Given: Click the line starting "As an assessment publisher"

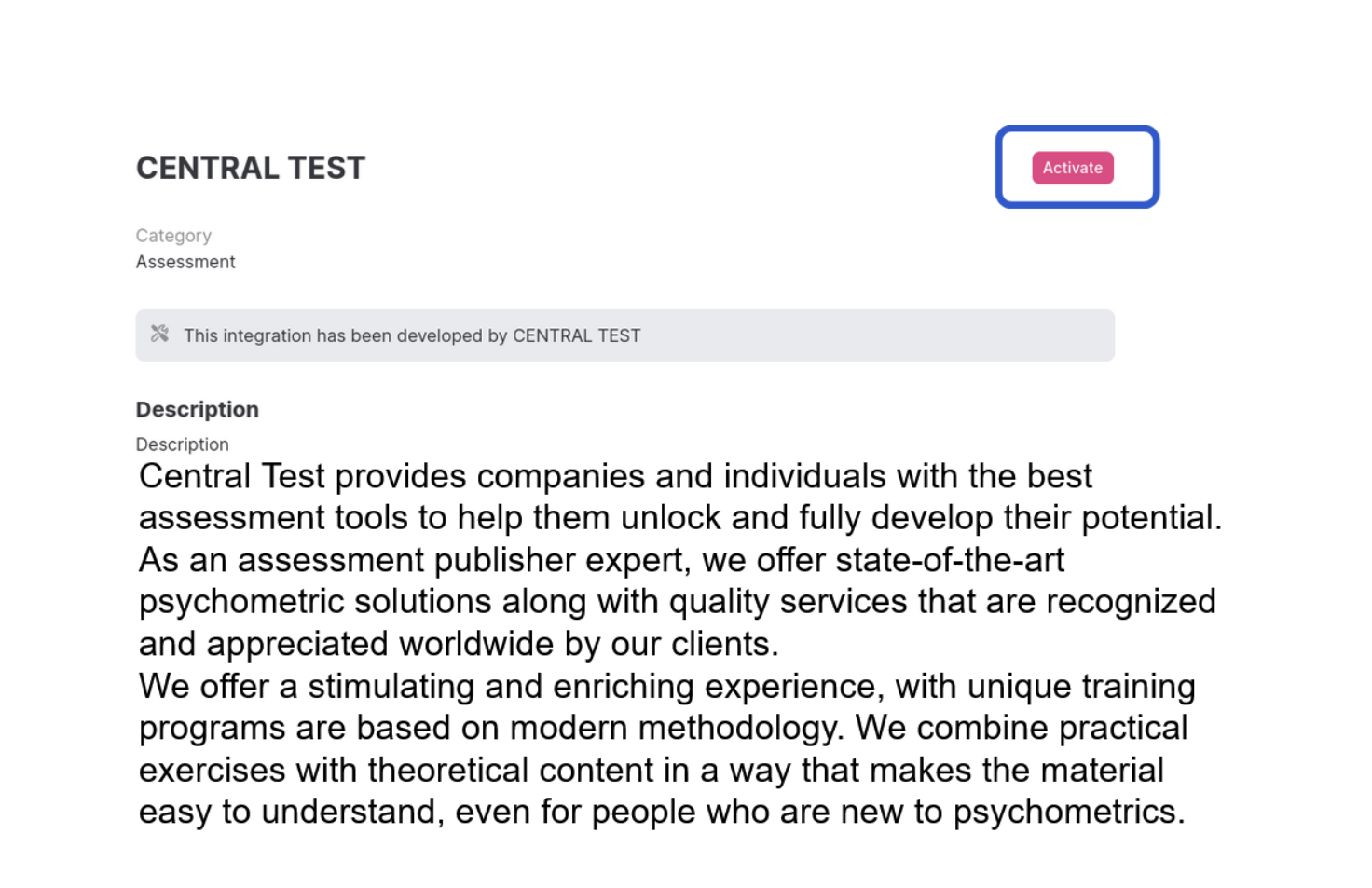Looking at the screenshot, I should pos(601,560).
